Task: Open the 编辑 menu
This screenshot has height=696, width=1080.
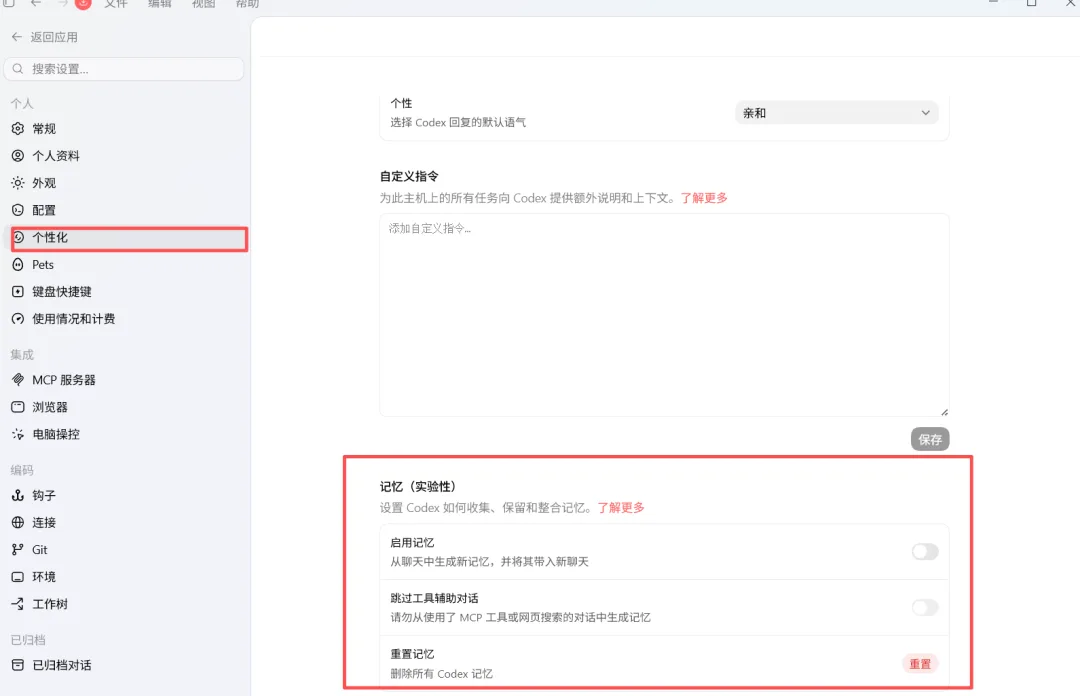Action: click(160, 3)
